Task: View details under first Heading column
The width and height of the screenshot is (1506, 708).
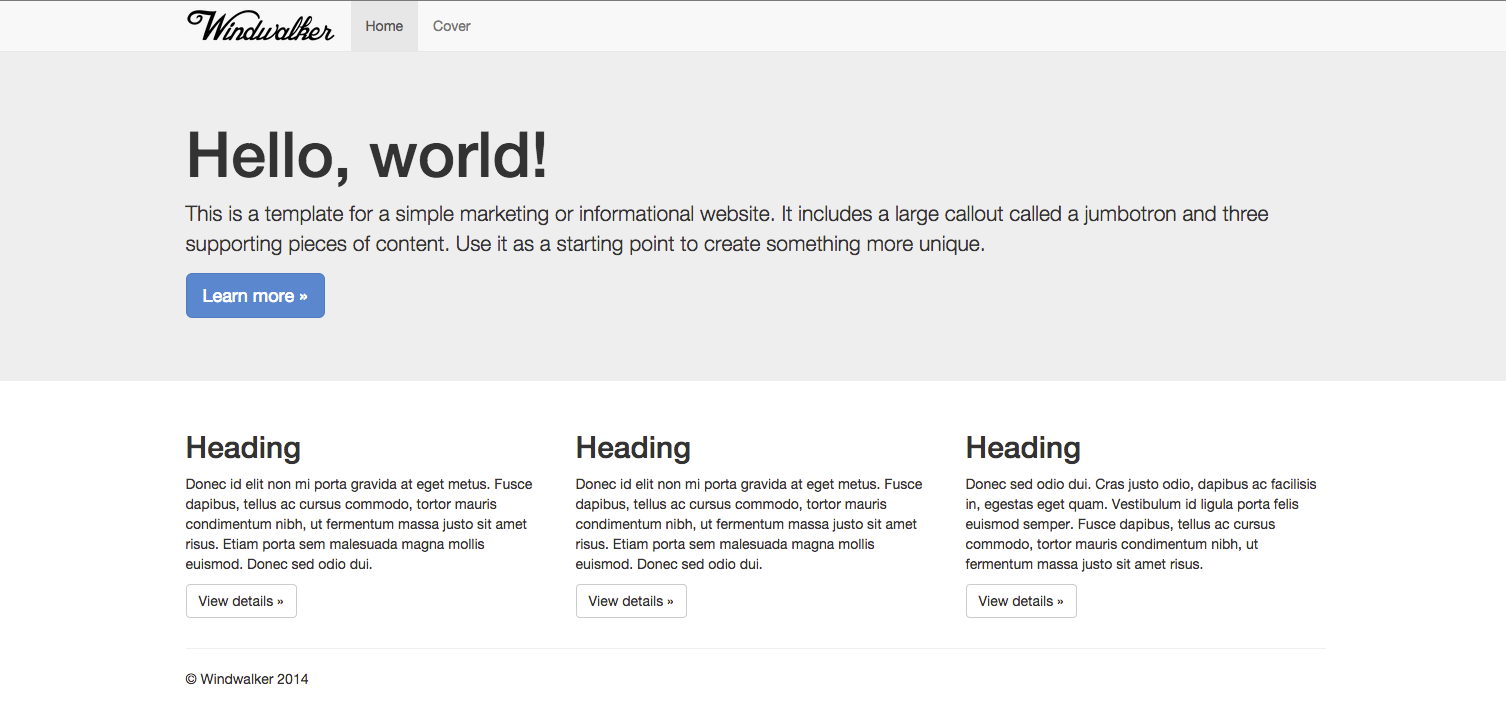Action: point(241,601)
